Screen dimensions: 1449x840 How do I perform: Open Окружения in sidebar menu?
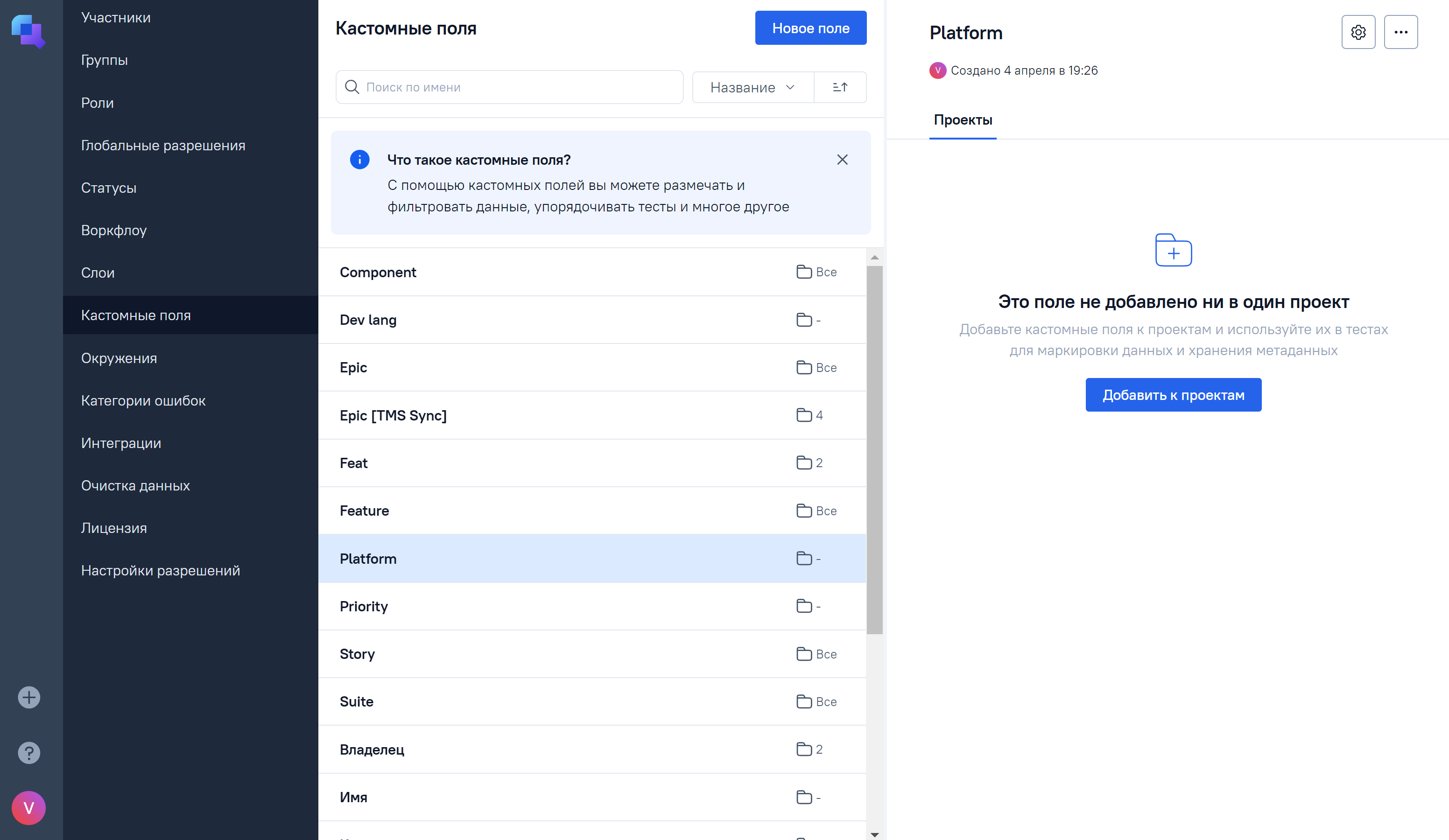coord(119,358)
